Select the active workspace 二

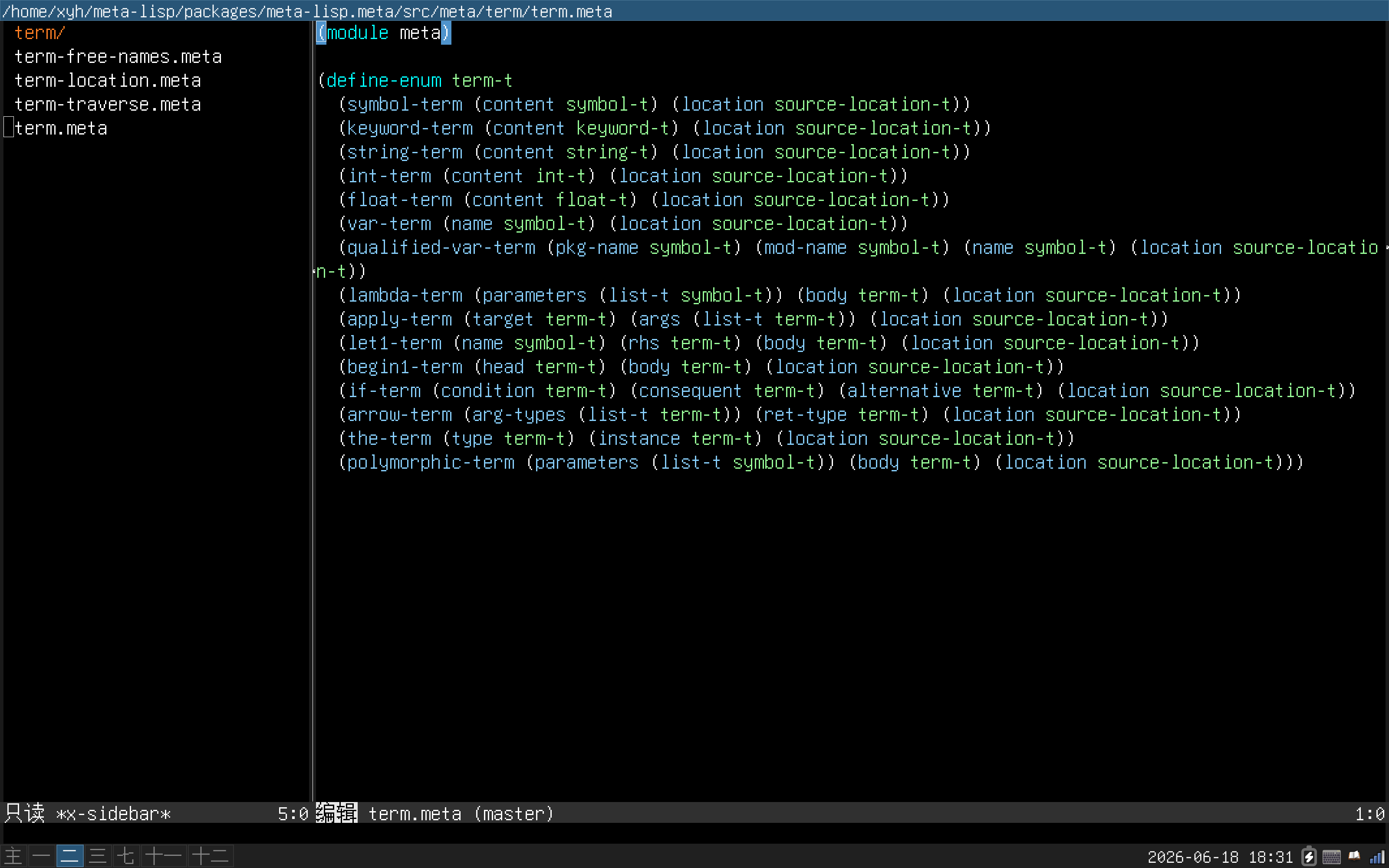coord(69,856)
